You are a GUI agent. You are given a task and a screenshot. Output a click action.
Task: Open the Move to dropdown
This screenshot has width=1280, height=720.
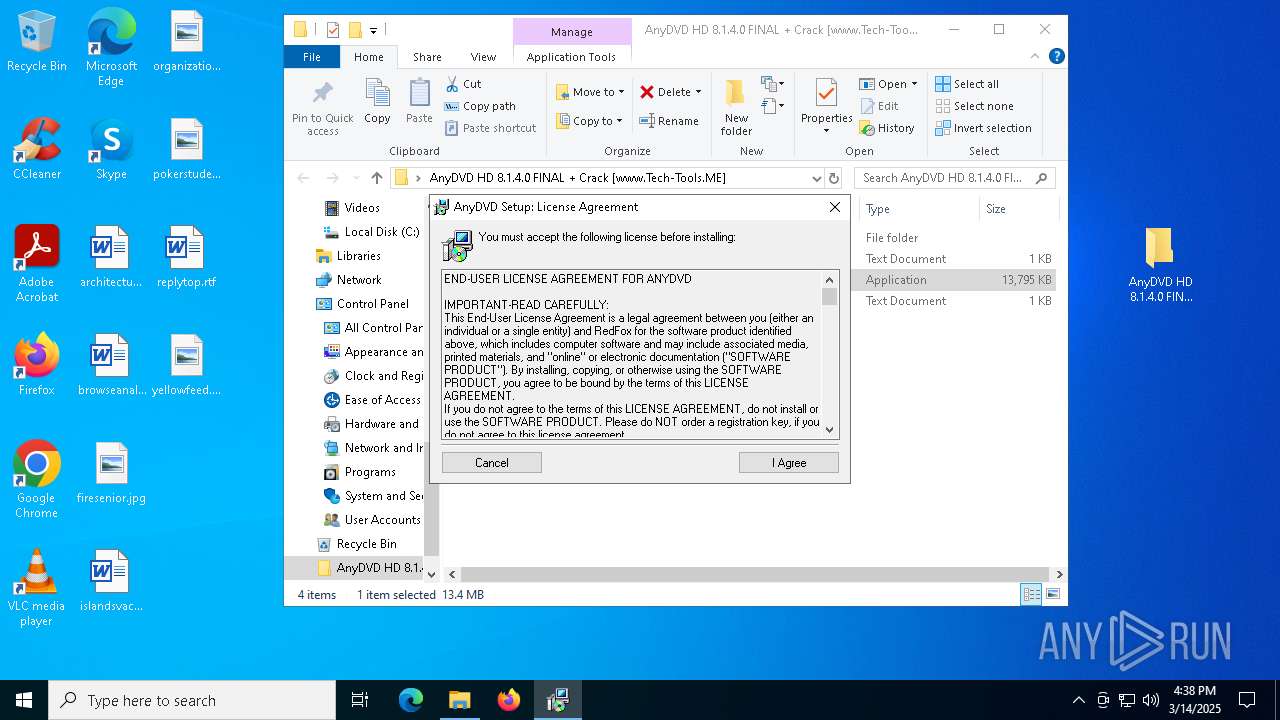(590, 92)
